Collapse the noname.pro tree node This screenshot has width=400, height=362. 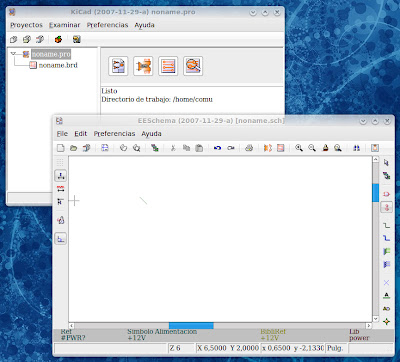click(14, 54)
